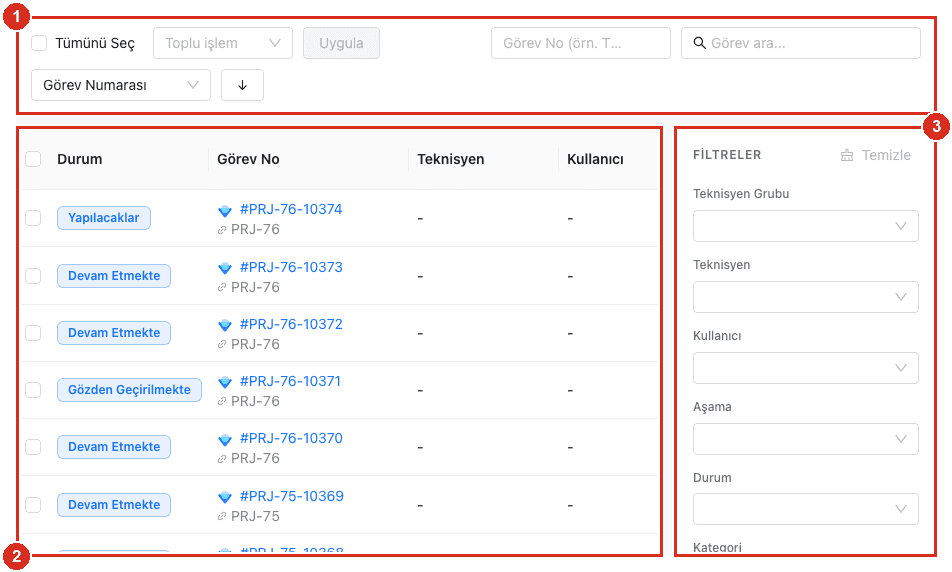Open task link #PRJ-75-10369
This screenshot has width=952, height=572.
pyautogui.click(x=291, y=496)
